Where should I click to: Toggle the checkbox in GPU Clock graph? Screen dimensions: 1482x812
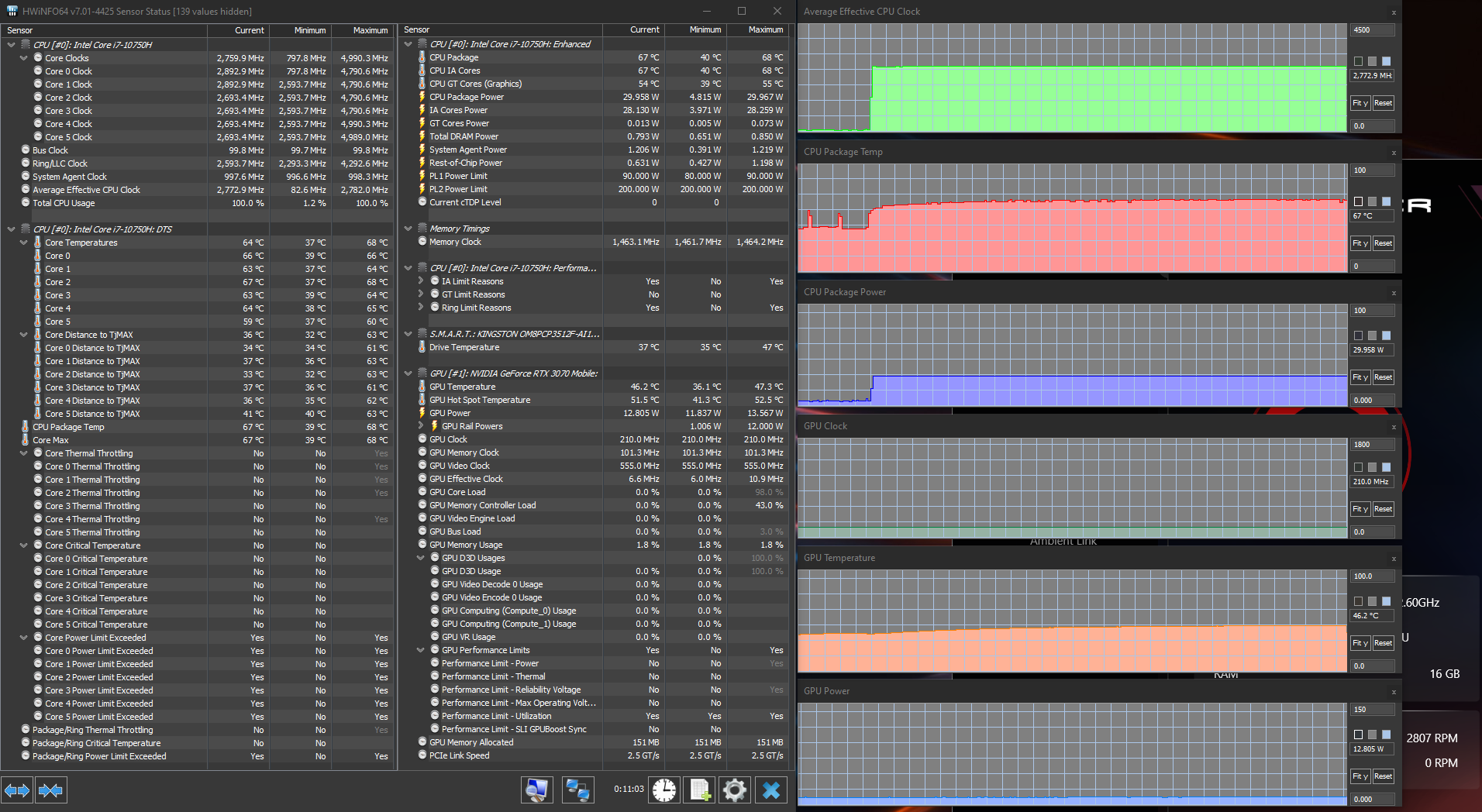1358,467
